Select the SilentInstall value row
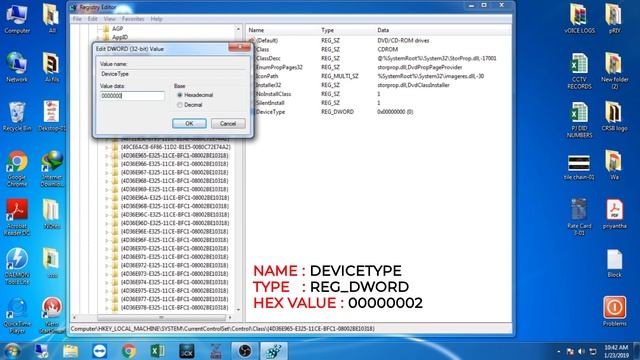This screenshot has width=640, height=360. [x=270, y=103]
